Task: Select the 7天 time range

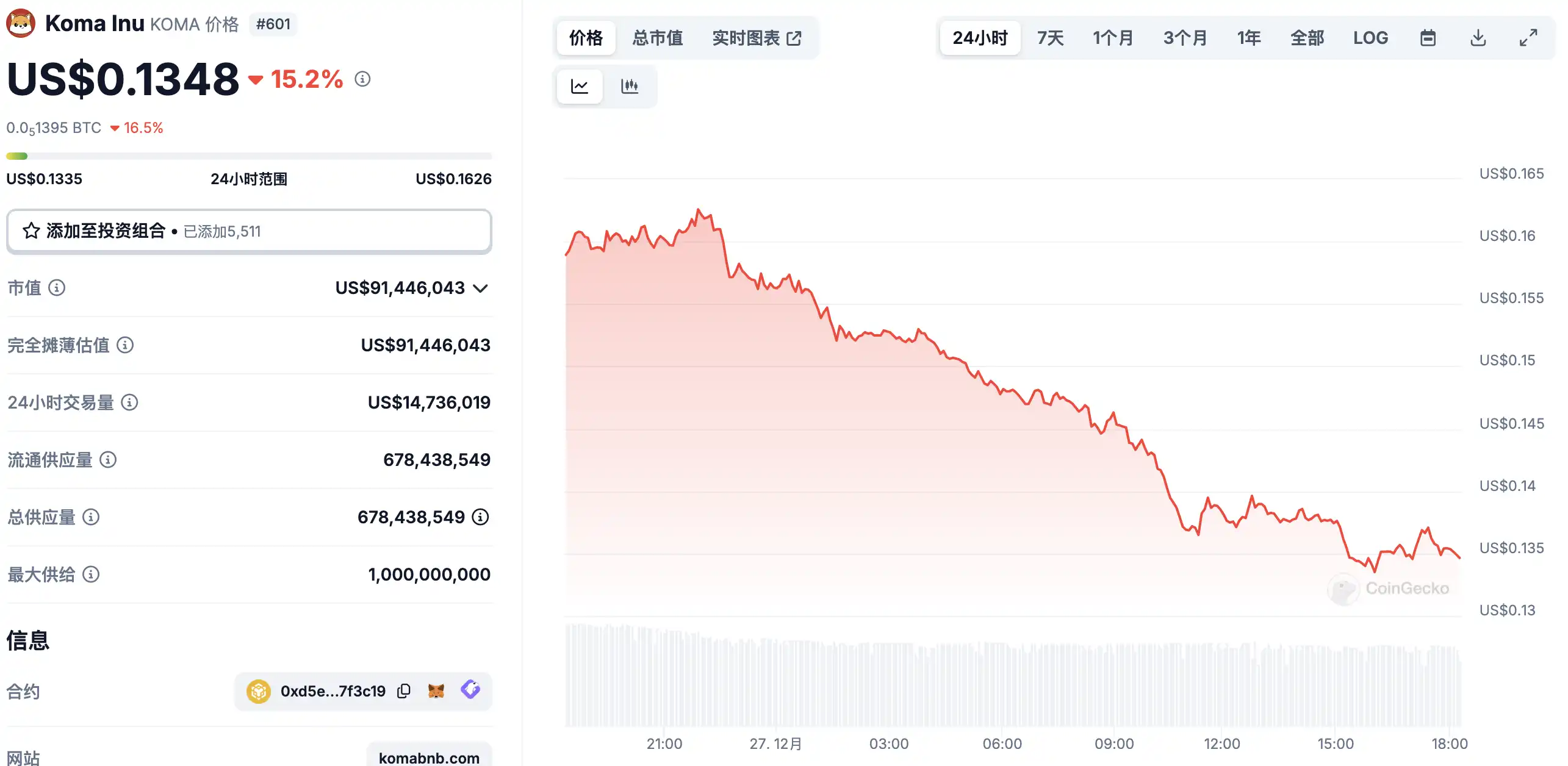Action: (1050, 38)
